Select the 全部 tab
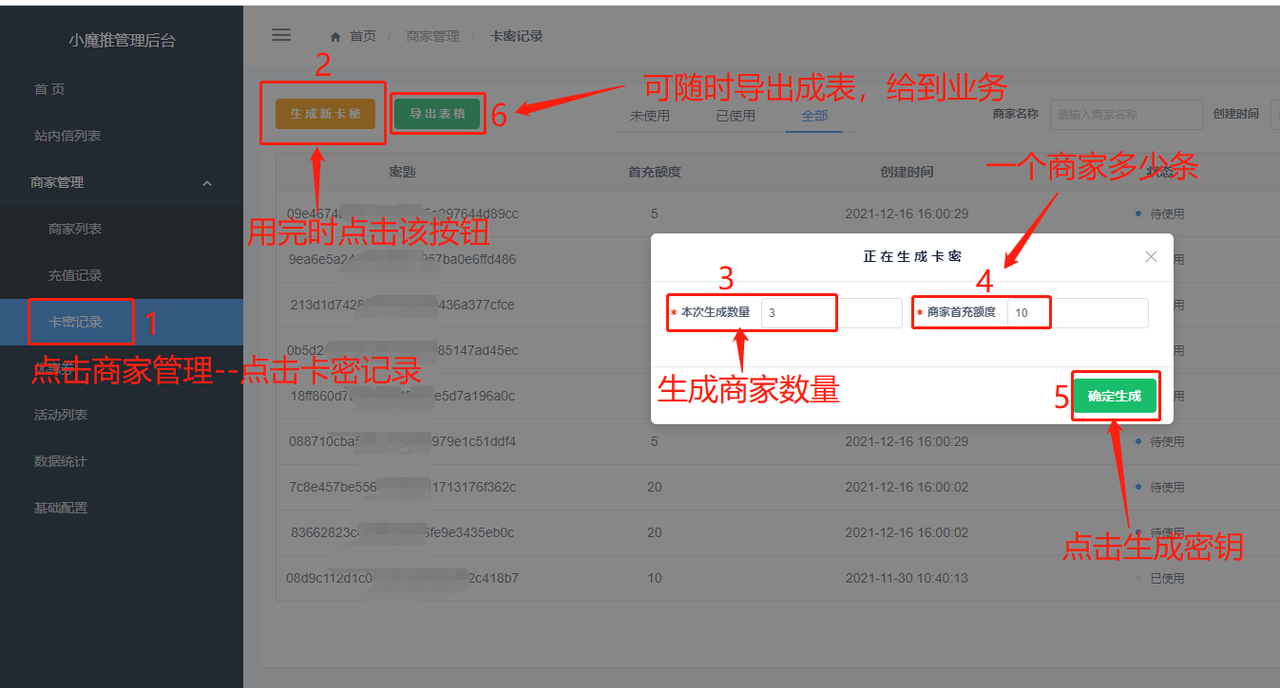 [x=814, y=116]
